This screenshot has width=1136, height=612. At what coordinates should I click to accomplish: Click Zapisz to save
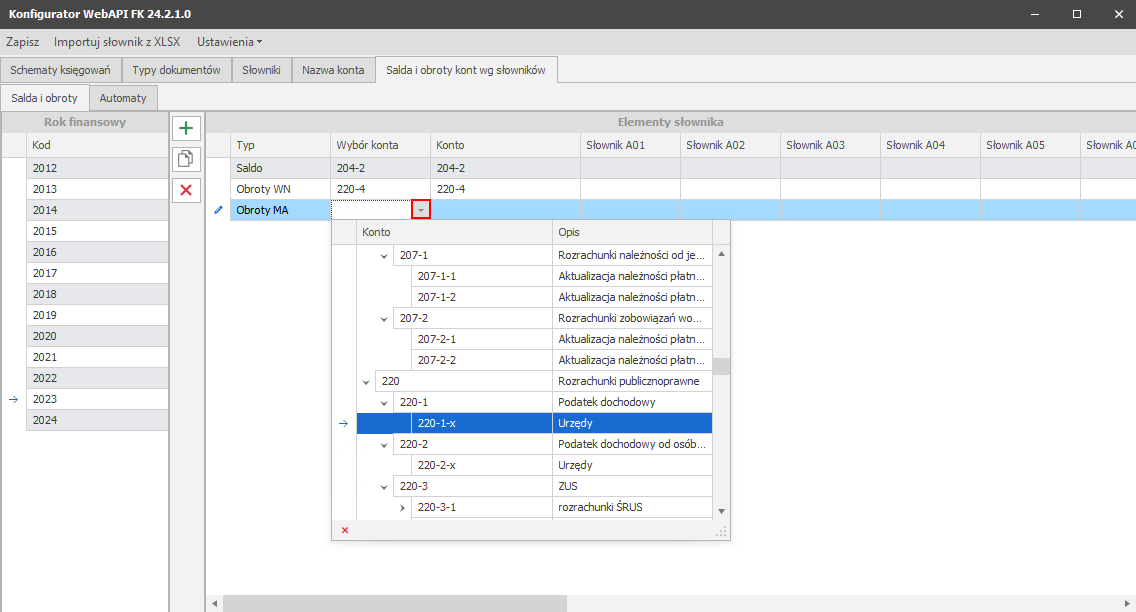tap(22, 42)
